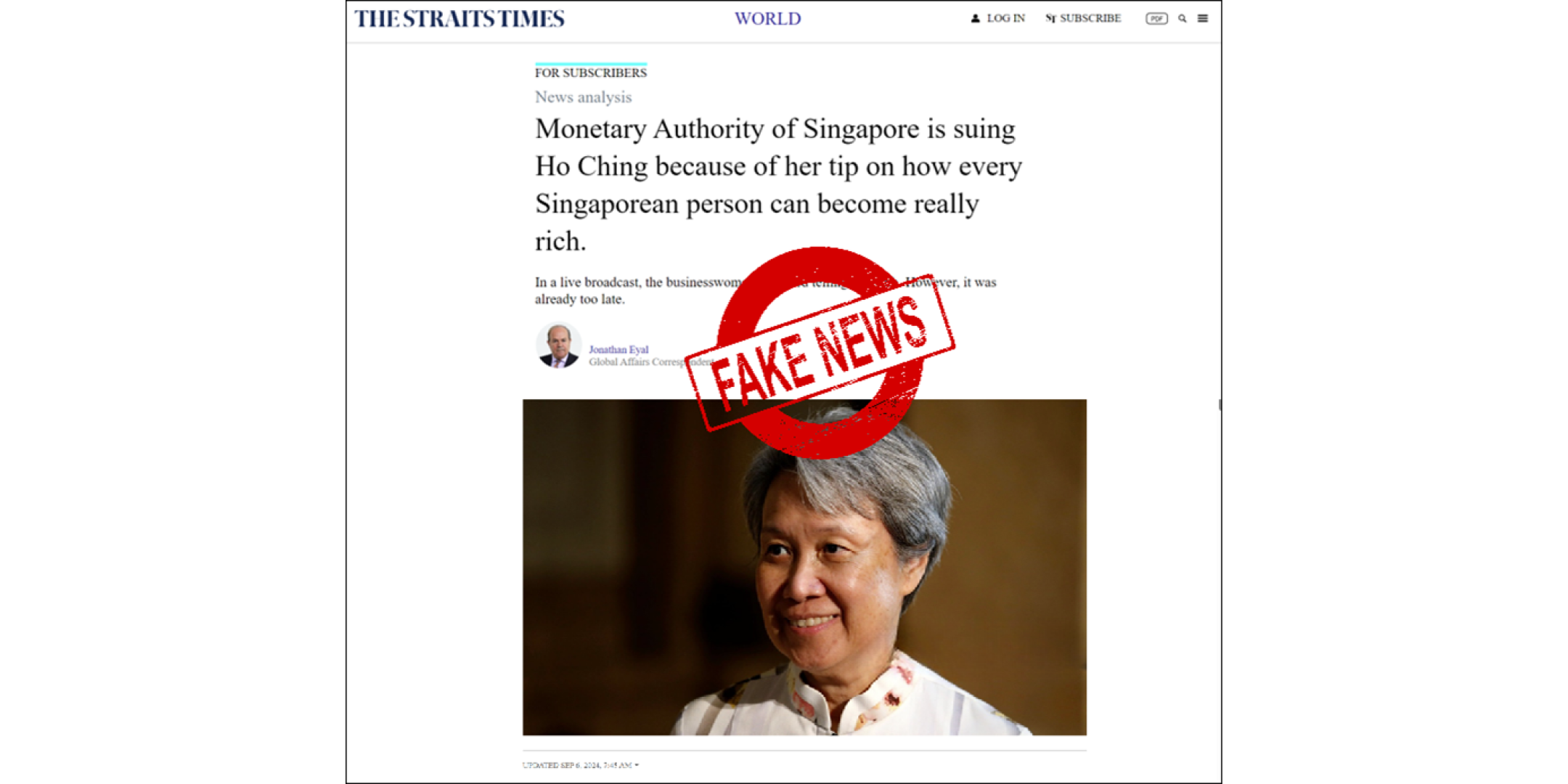Screen dimensions: 1568x784
Task: Click the LOG IN link
Action: click(x=1006, y=18)
